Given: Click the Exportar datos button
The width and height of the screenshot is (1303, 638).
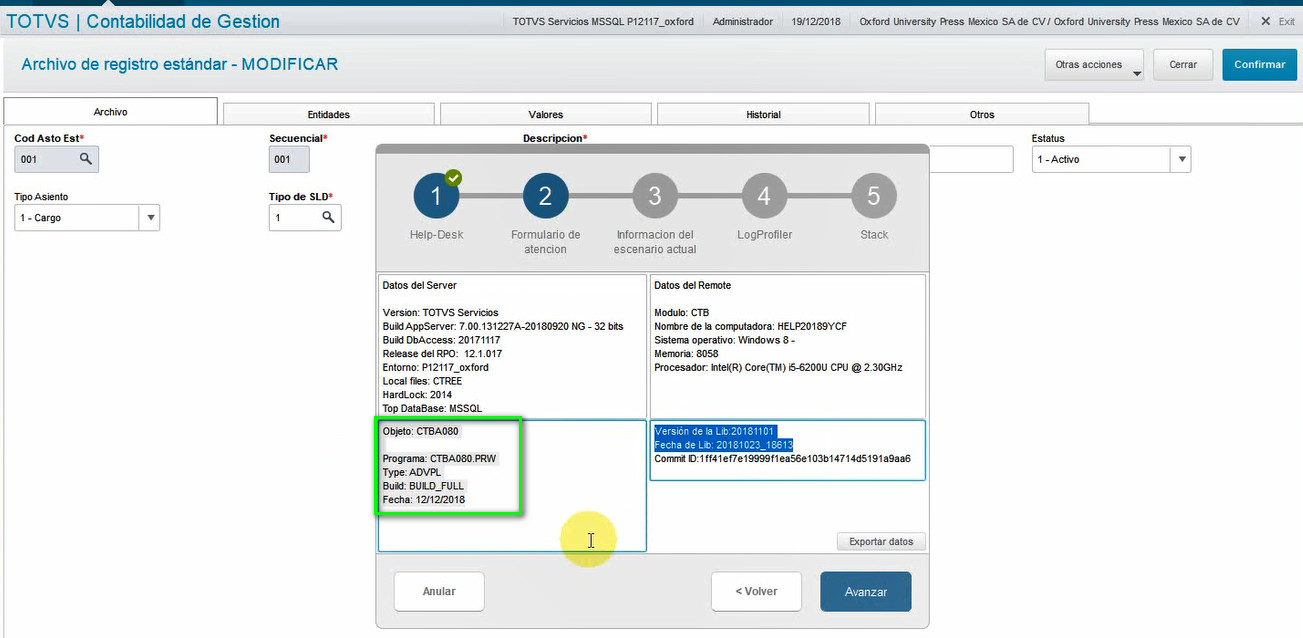Looking at the screenshot, I should click(881, 541).
